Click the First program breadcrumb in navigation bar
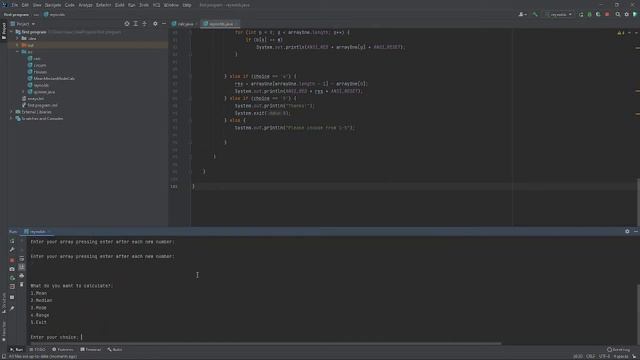The height and width of the screenshot is (360, 640). coord(16,15)
